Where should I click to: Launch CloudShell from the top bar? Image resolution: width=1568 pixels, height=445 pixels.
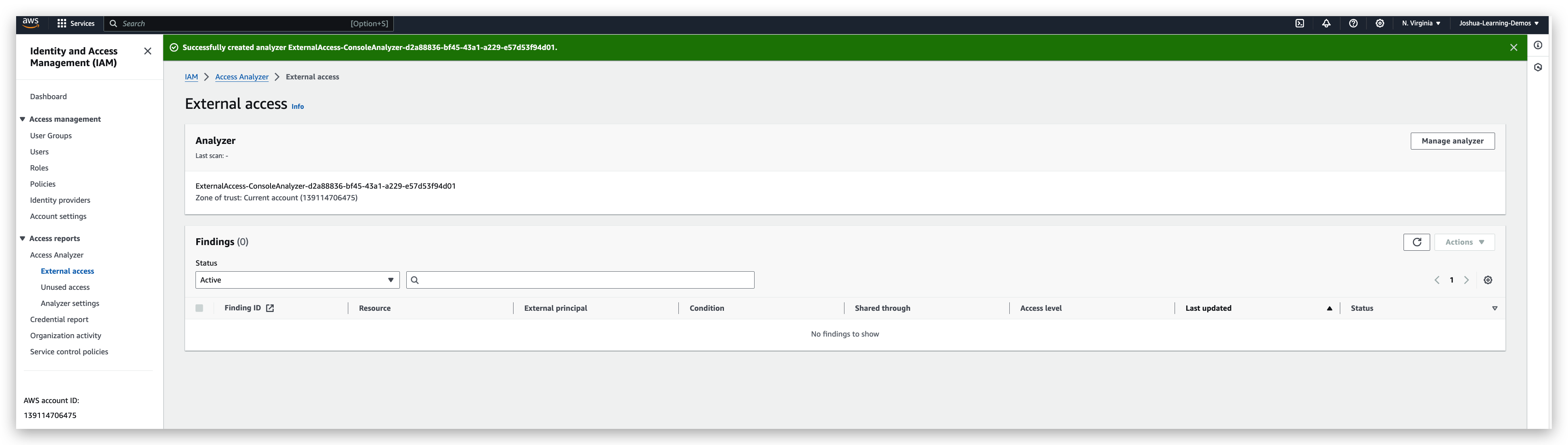(x=1300, y=23)
